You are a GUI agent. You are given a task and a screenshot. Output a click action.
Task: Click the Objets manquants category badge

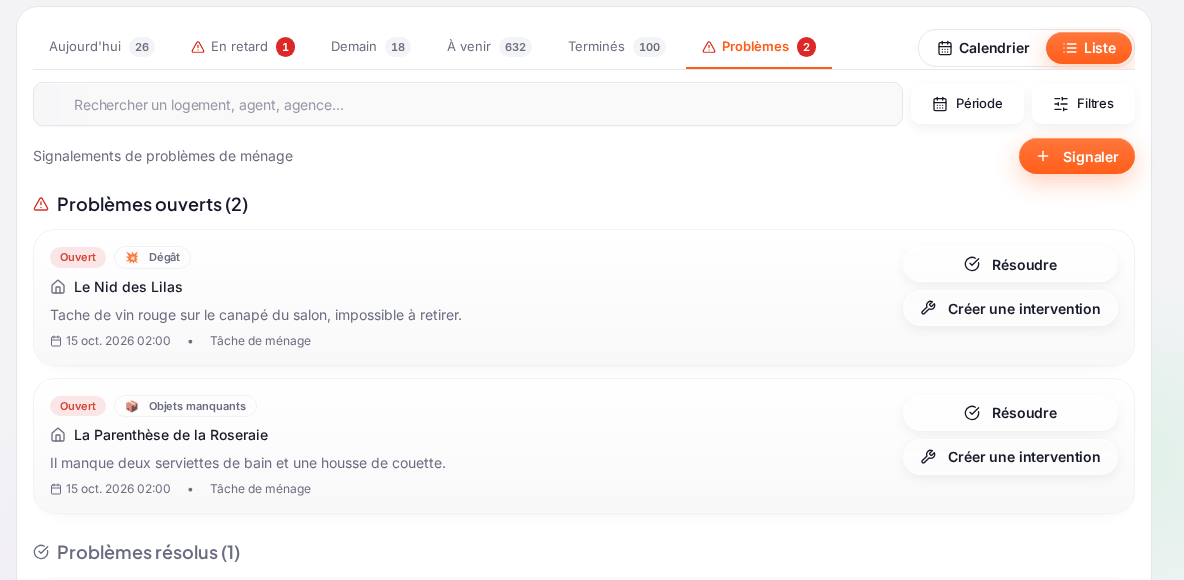point(186,406)
